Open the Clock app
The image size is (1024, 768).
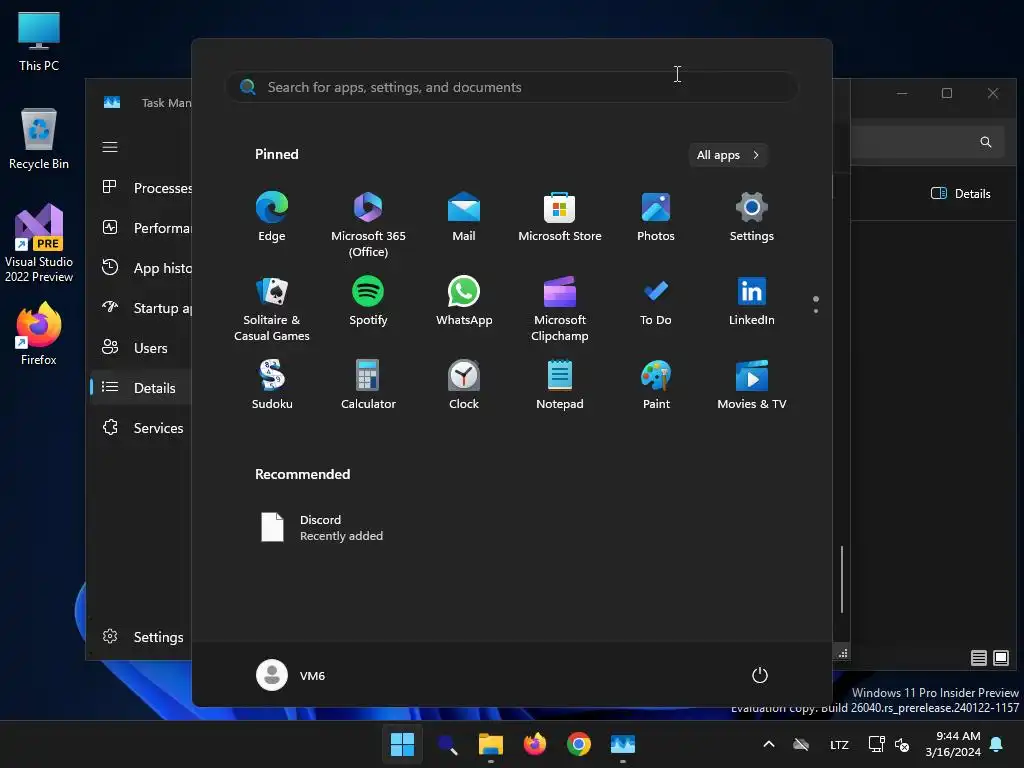click(464, 385)
